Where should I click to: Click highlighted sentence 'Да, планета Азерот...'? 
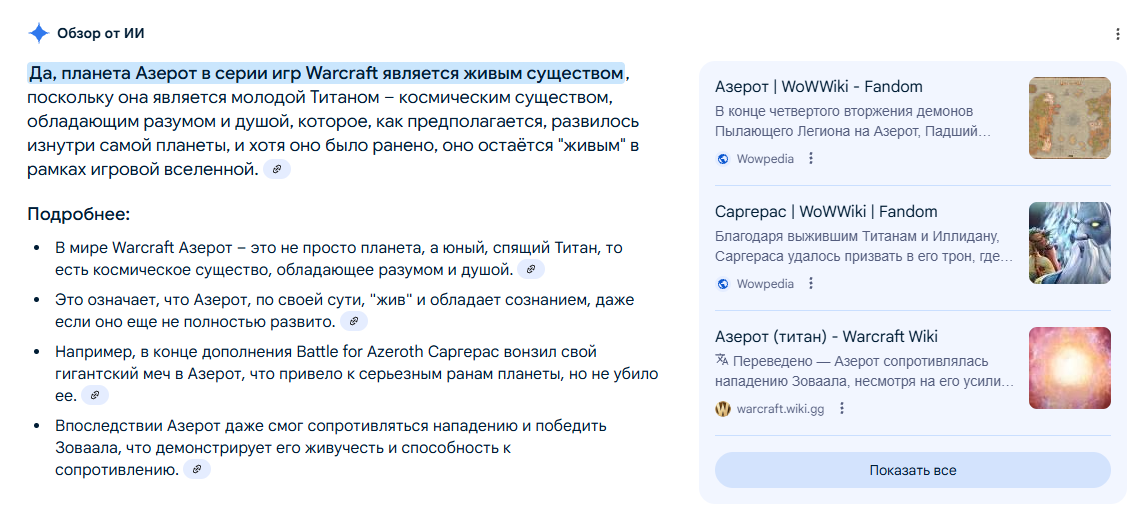[325, 74]
